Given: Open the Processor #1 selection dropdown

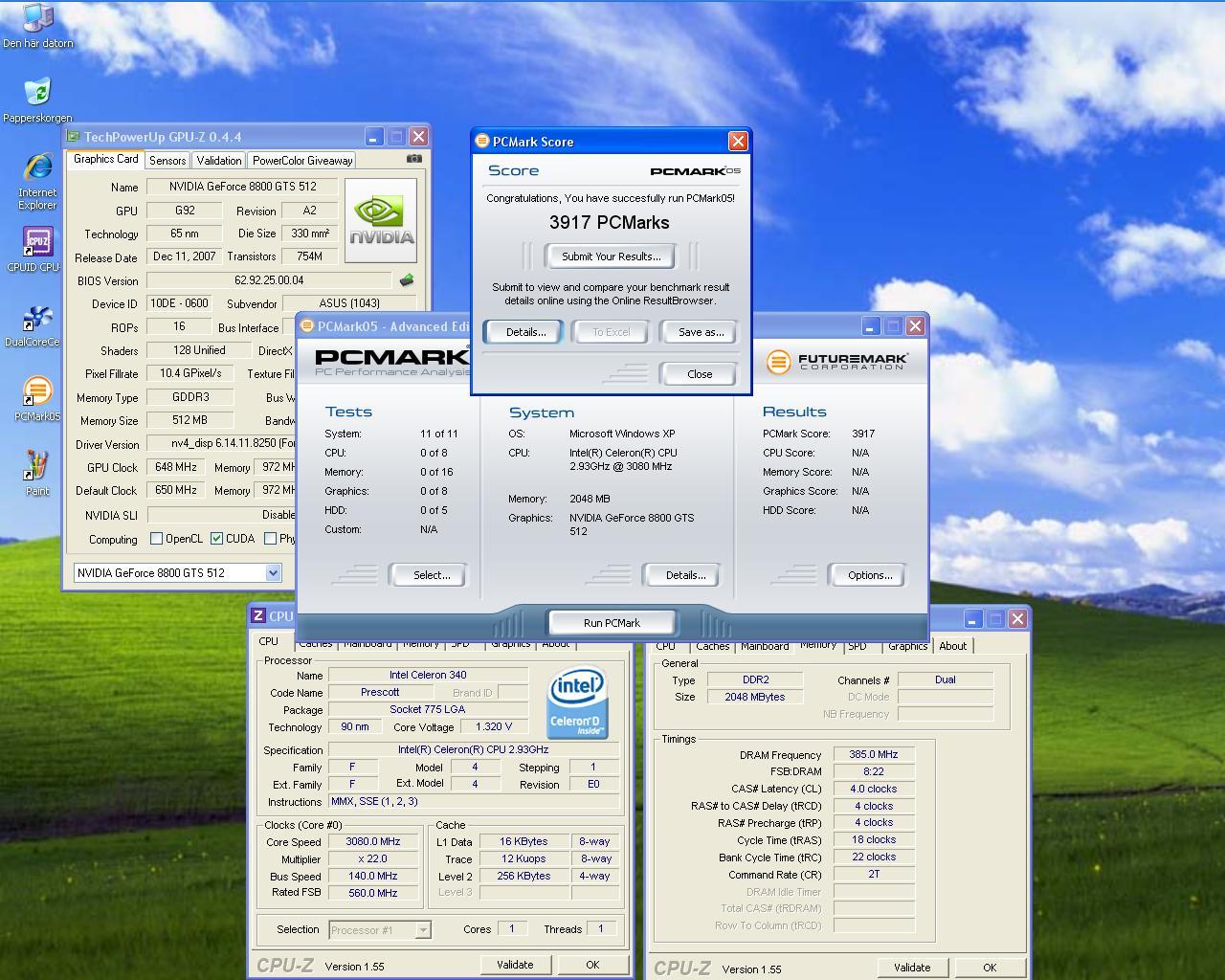Looking at the screenshot, I should click(380, 929).
